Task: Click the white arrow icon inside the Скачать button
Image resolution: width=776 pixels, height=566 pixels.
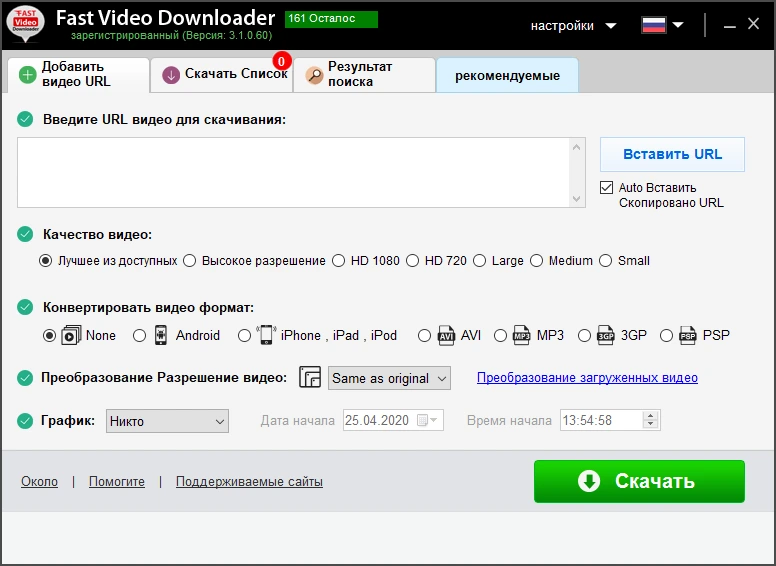Action: (589, 481)
